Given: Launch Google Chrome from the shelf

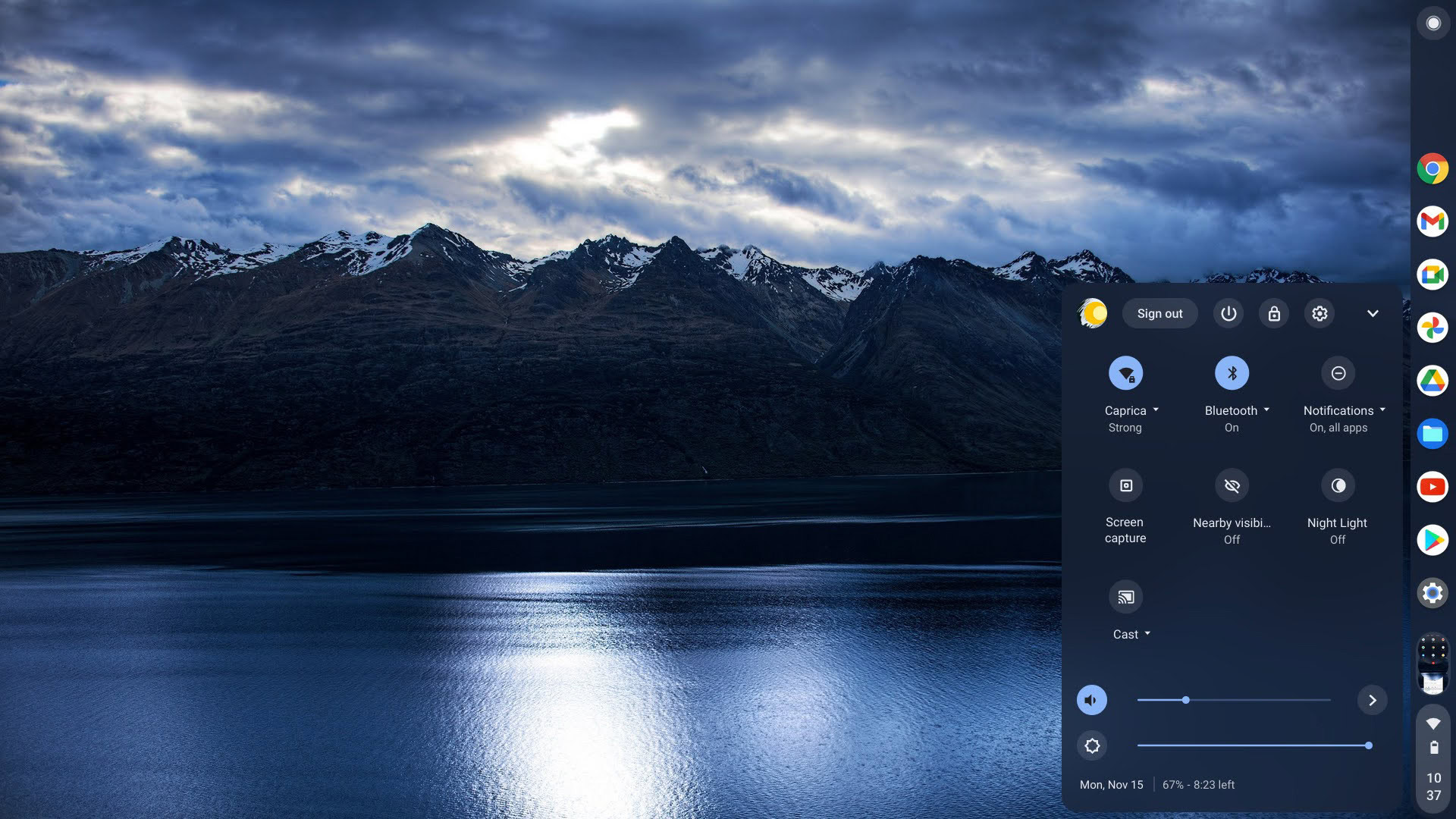Looking at the screenshot, I should point(1432,168).
